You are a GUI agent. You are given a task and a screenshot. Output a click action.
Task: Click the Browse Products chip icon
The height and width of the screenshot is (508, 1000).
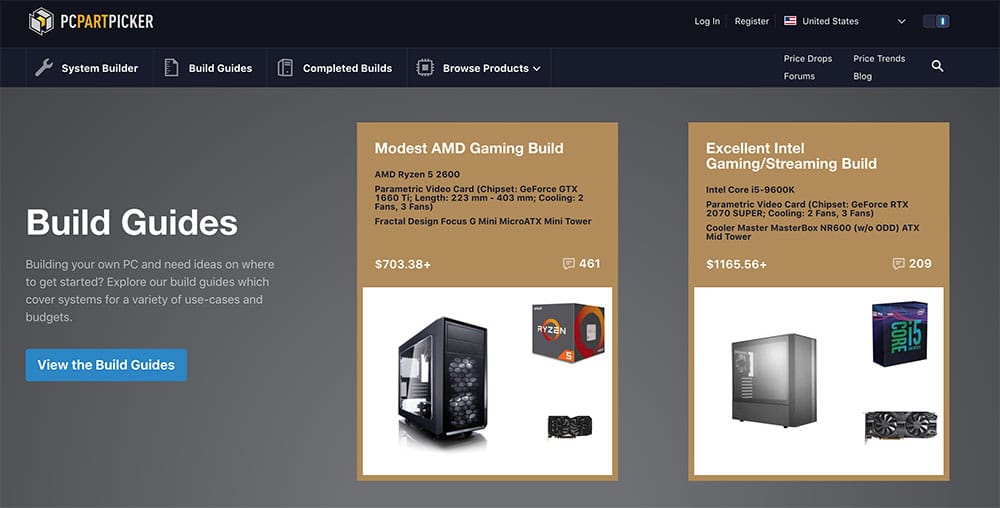425,68
